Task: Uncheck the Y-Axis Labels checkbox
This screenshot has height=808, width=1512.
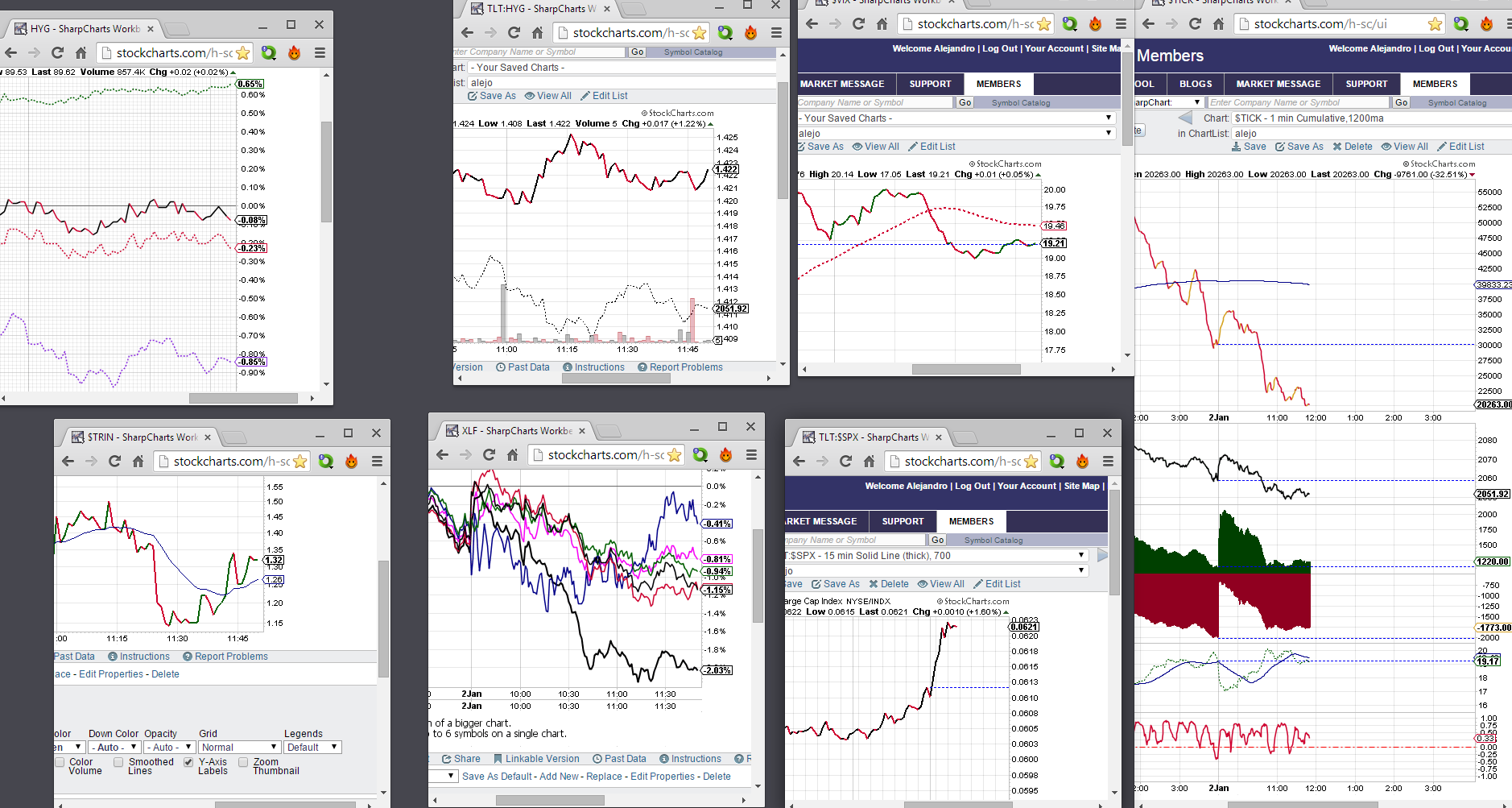Action: tap(188, 762)
